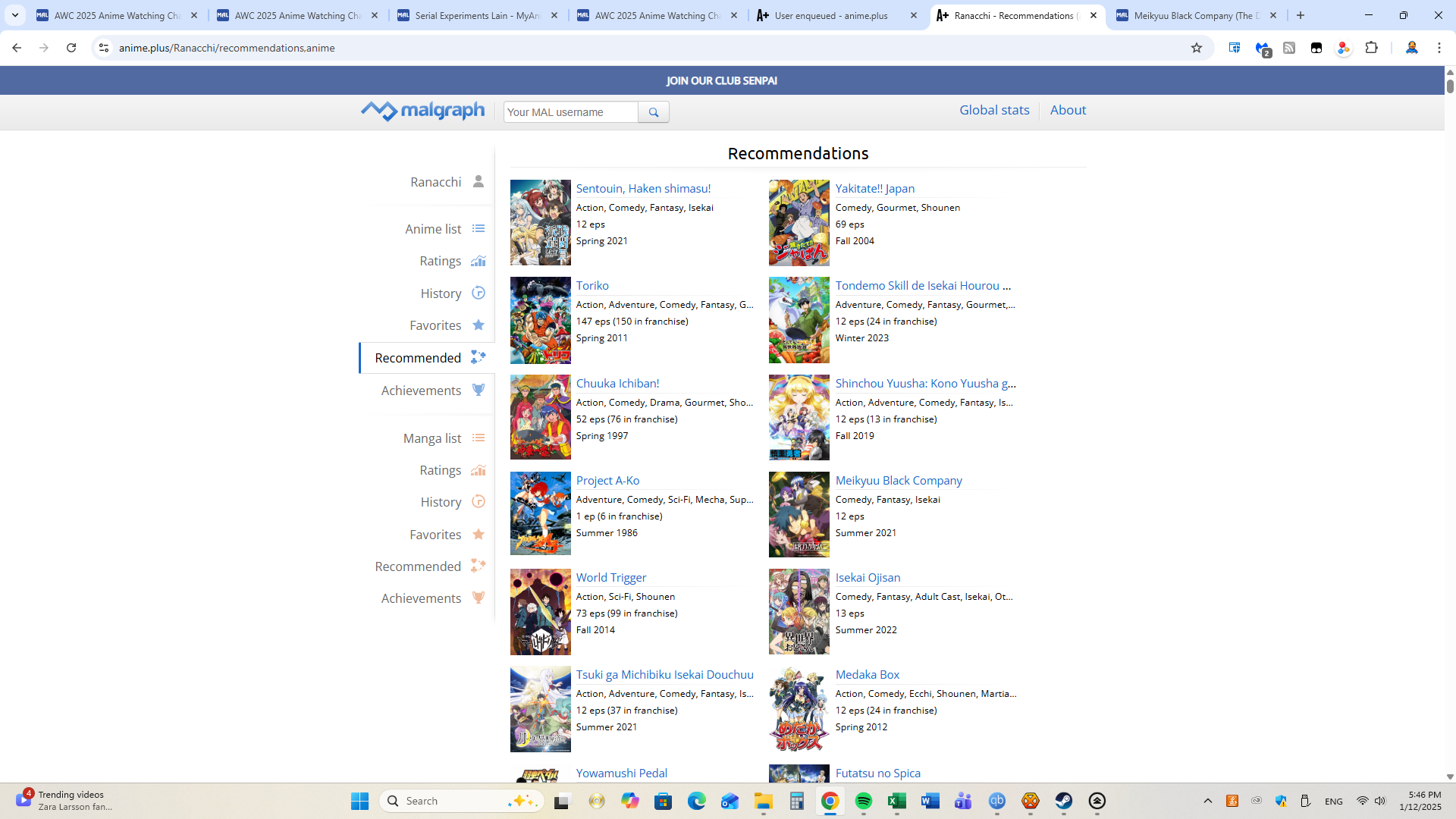
Task: Click the manga Favorites star icon
Action: tap(479, 535)
